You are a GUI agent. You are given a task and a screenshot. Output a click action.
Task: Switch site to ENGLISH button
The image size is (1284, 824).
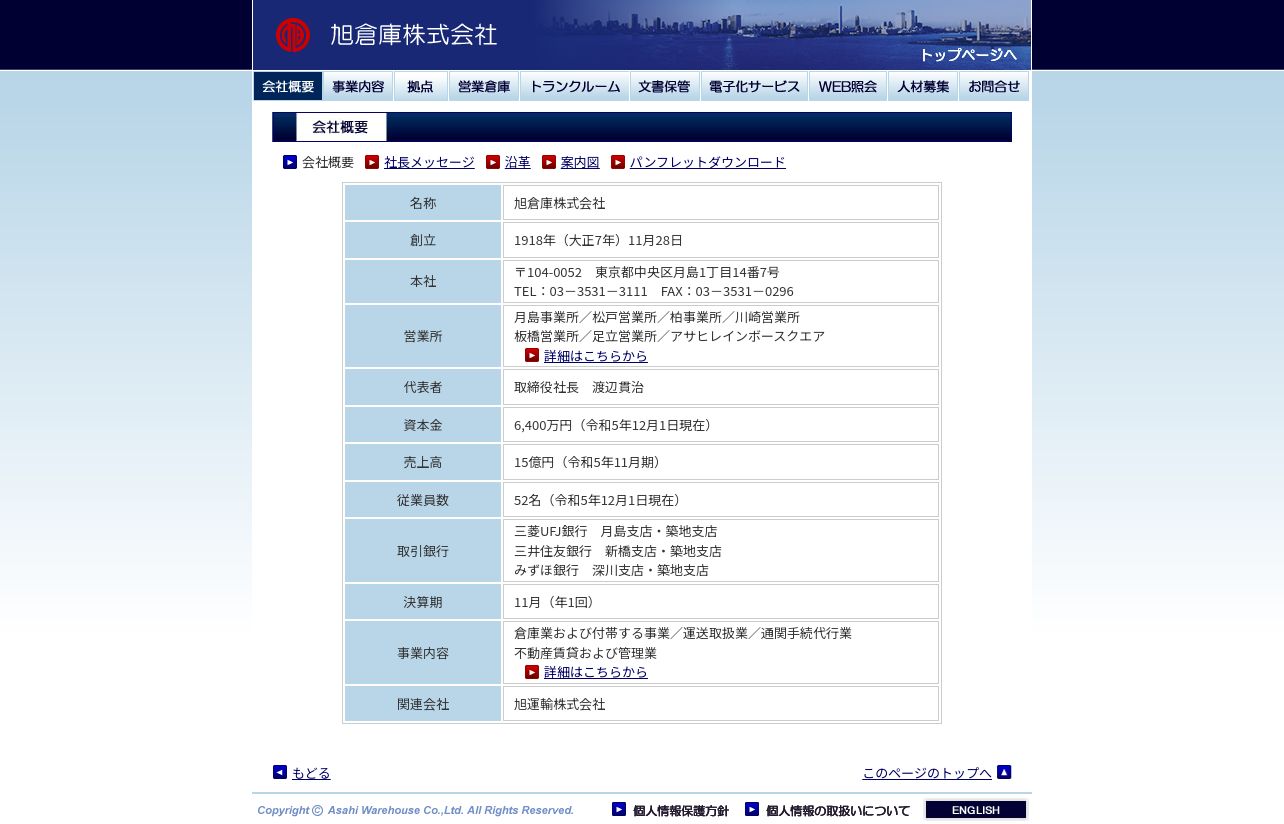point(976,810)
